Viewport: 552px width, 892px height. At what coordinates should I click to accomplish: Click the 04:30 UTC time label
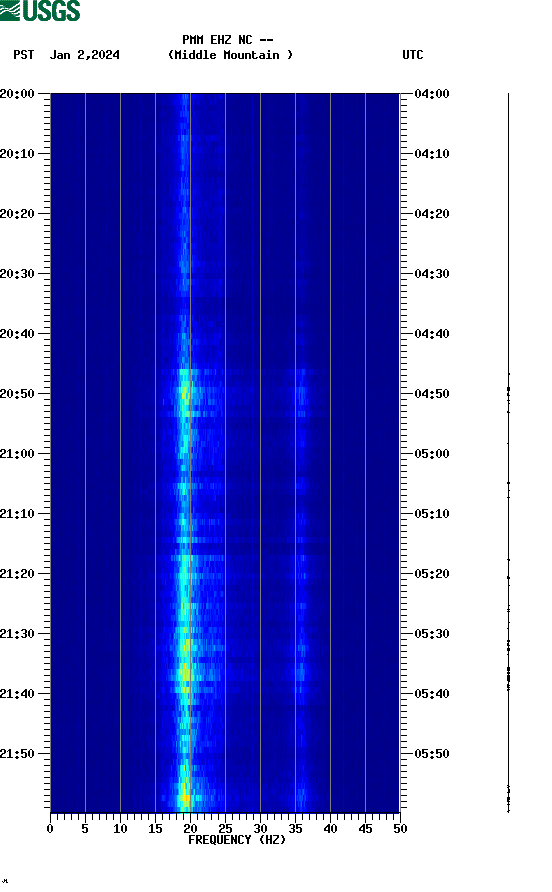(x=432, y=274)
